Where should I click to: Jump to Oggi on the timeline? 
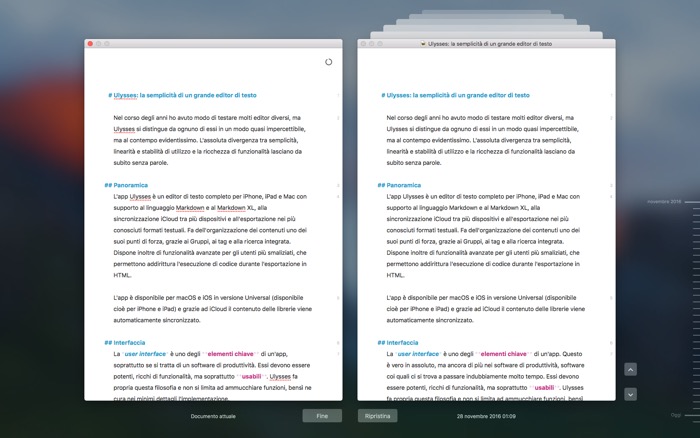tap(676, 415)
